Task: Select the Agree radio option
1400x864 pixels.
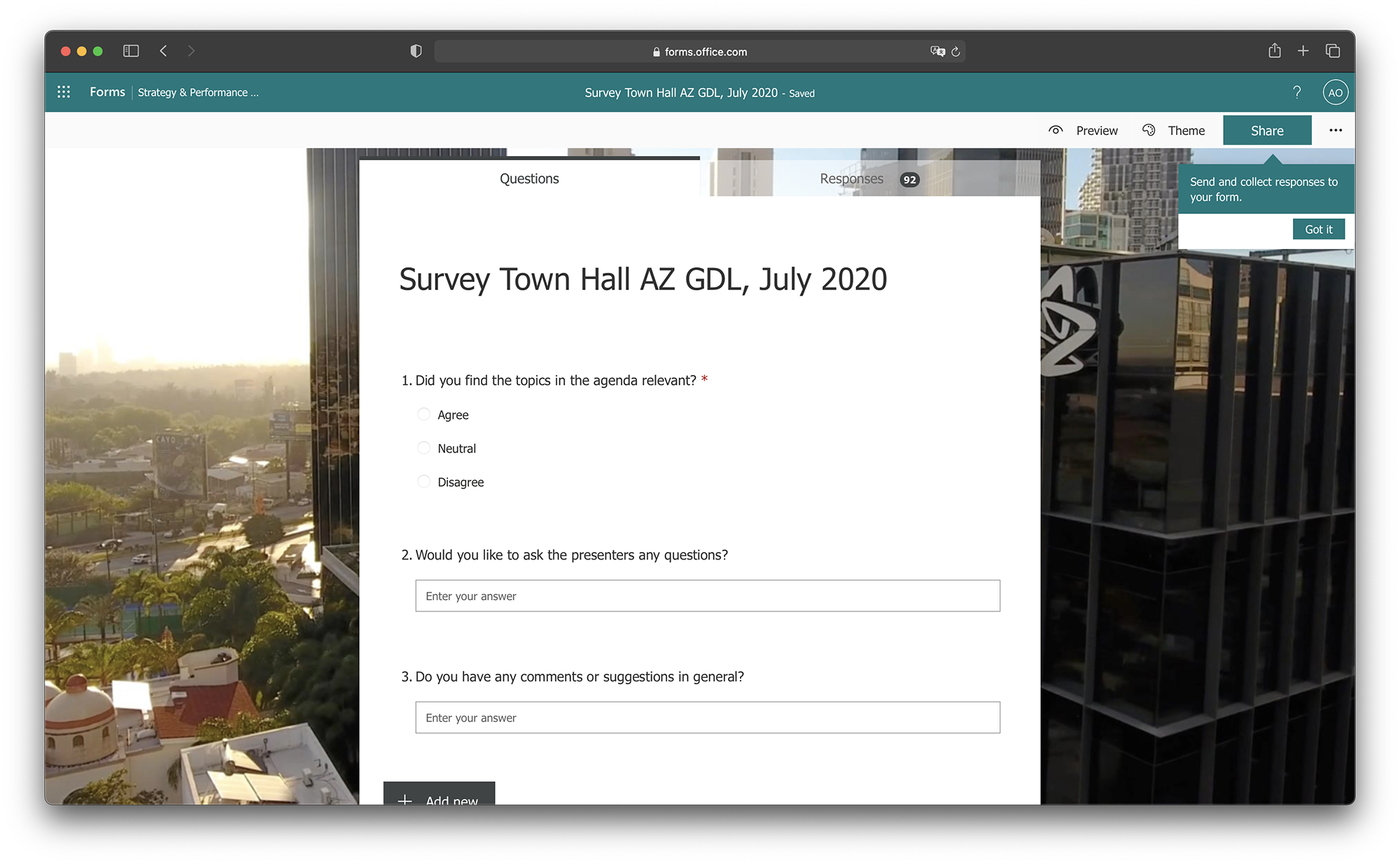Action: coord(423,414)
